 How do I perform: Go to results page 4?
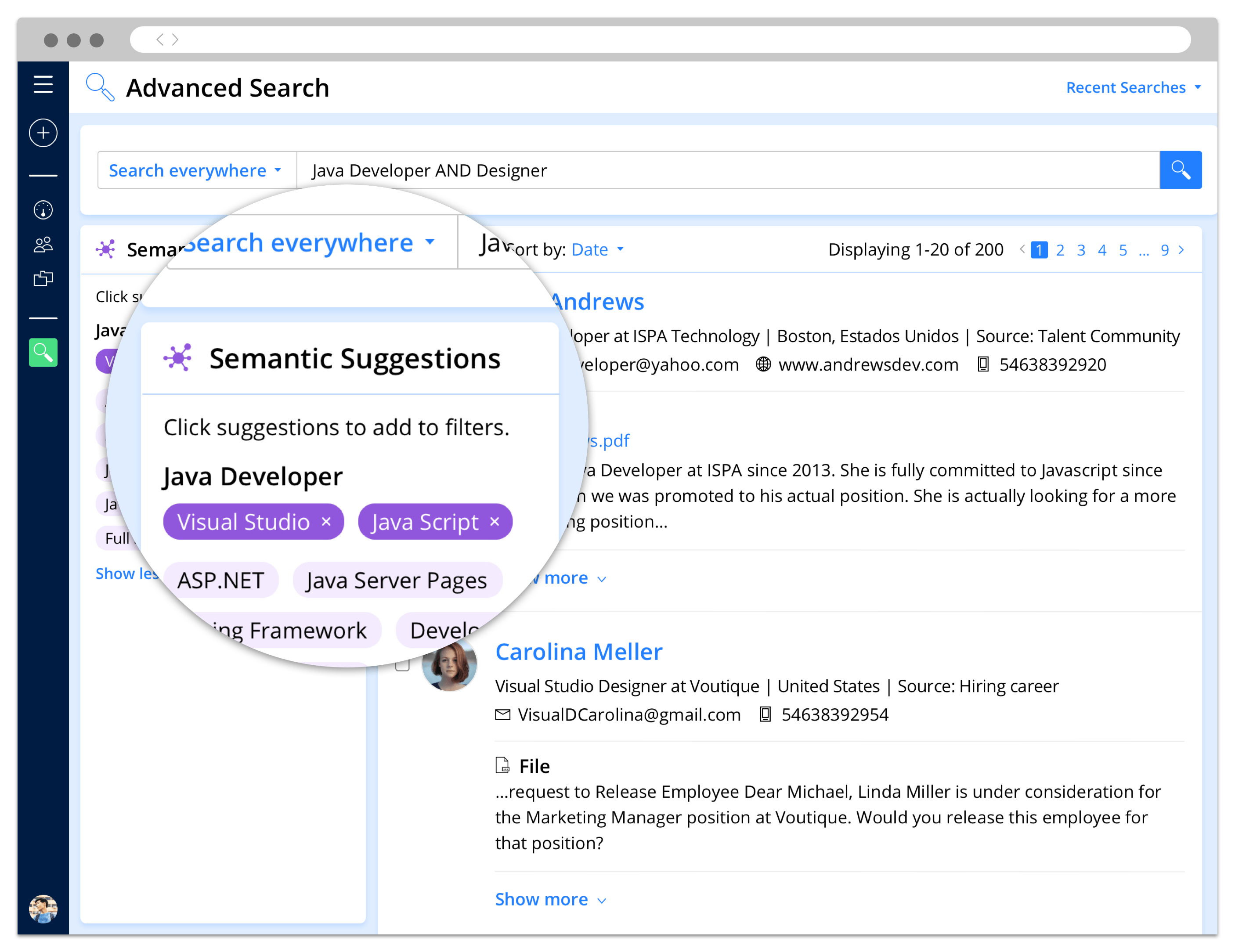click(x=1102, y=250)
